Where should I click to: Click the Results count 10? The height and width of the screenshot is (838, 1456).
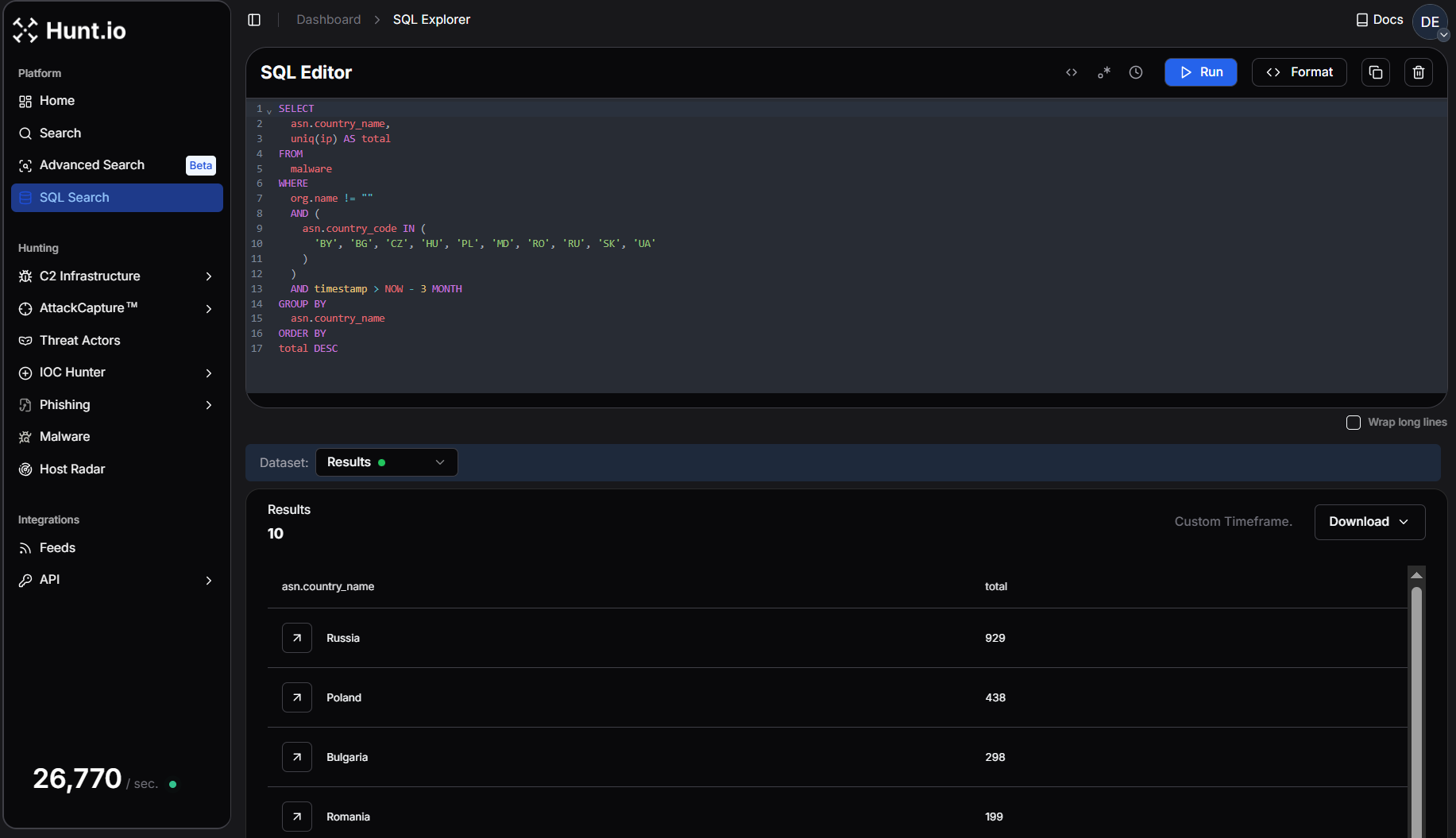(276, 534)
